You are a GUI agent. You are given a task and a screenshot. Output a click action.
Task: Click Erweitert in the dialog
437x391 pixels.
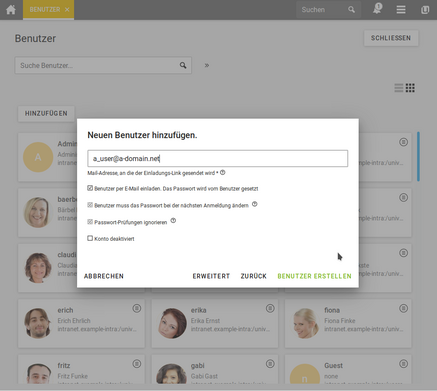coord(211,276)
